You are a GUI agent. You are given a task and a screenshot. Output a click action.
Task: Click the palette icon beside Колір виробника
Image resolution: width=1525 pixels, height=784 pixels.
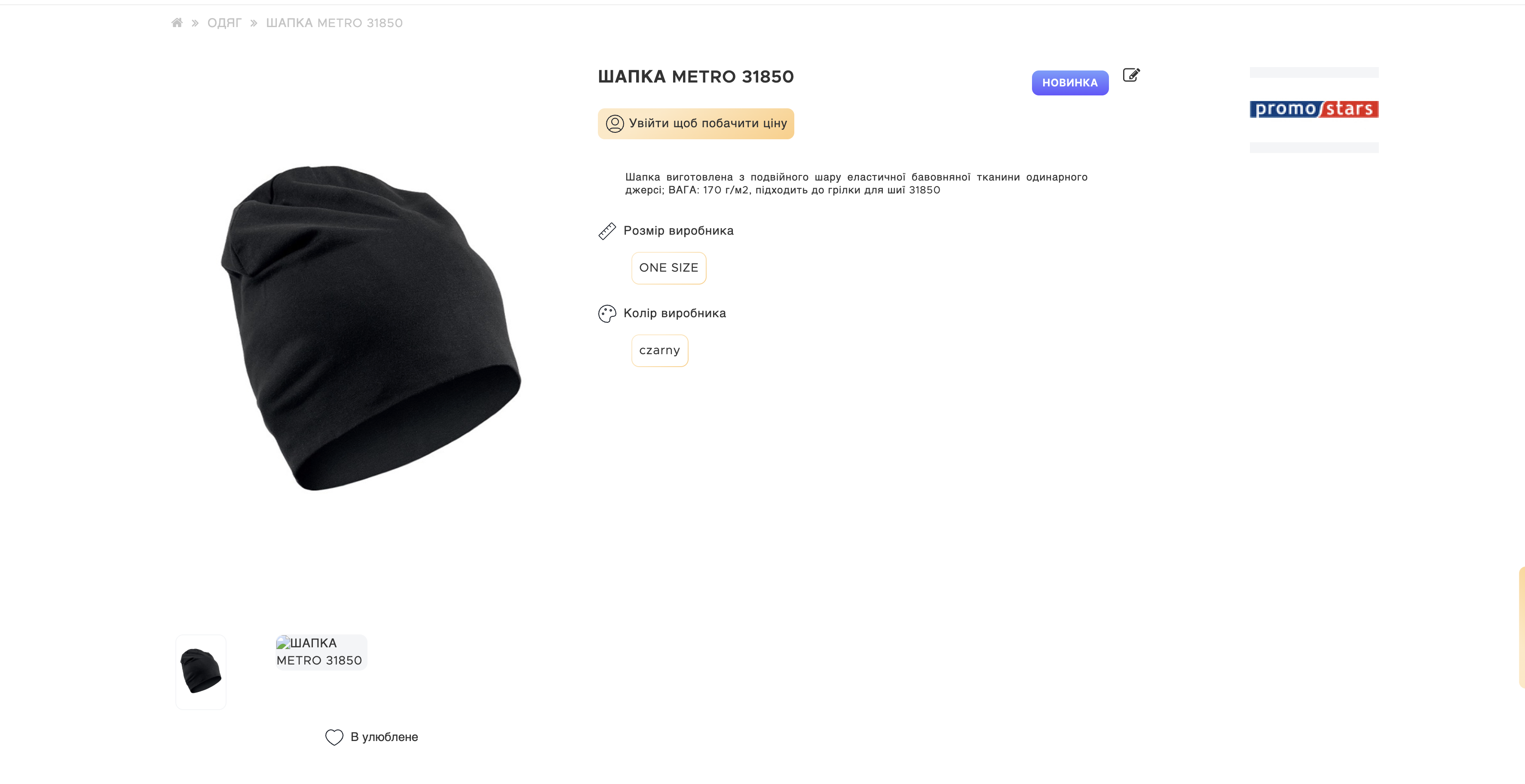[x=607, y=314]
